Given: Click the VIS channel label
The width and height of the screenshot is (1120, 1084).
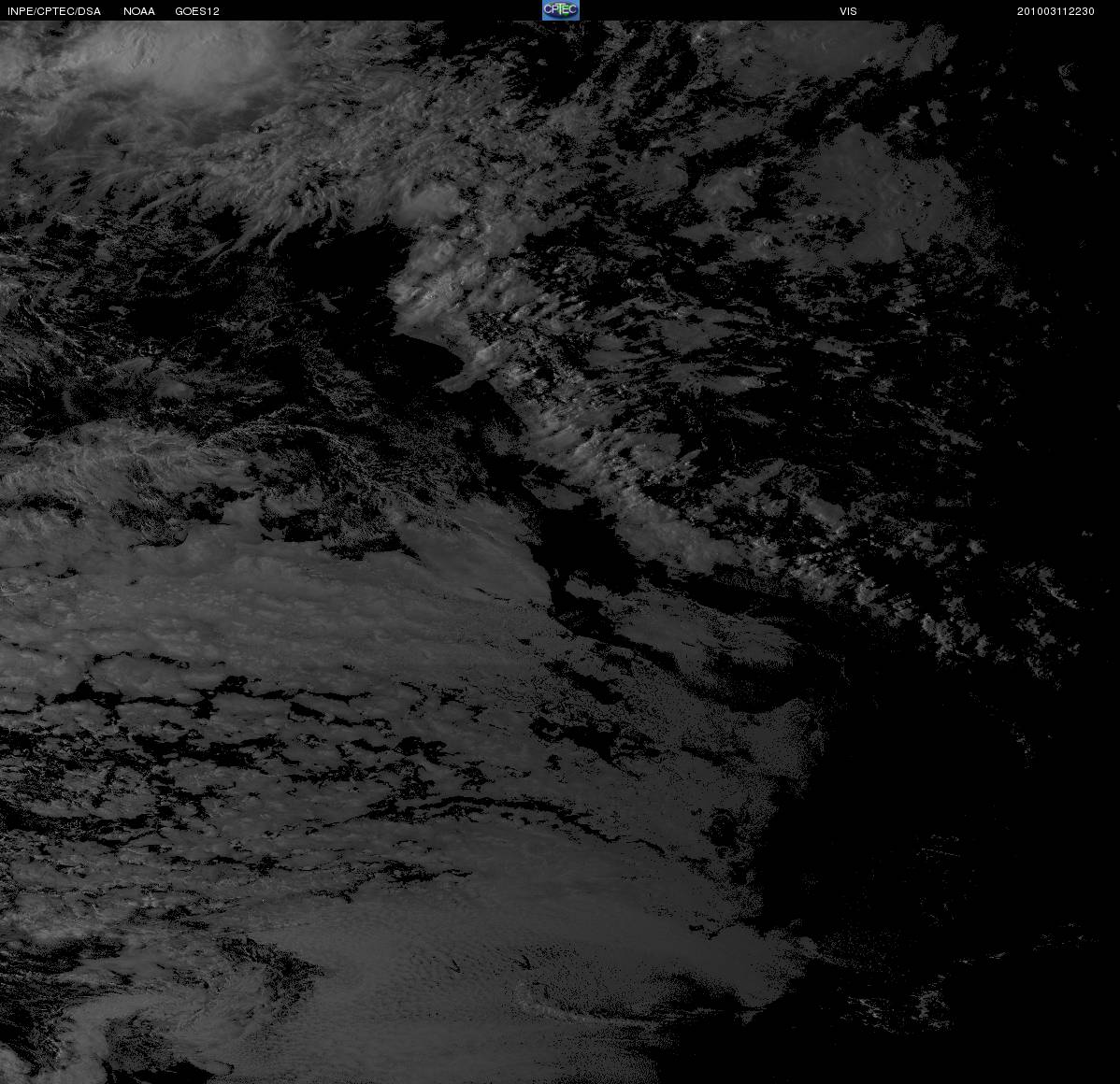Looking at the screenshot, I should coord(848,11).
